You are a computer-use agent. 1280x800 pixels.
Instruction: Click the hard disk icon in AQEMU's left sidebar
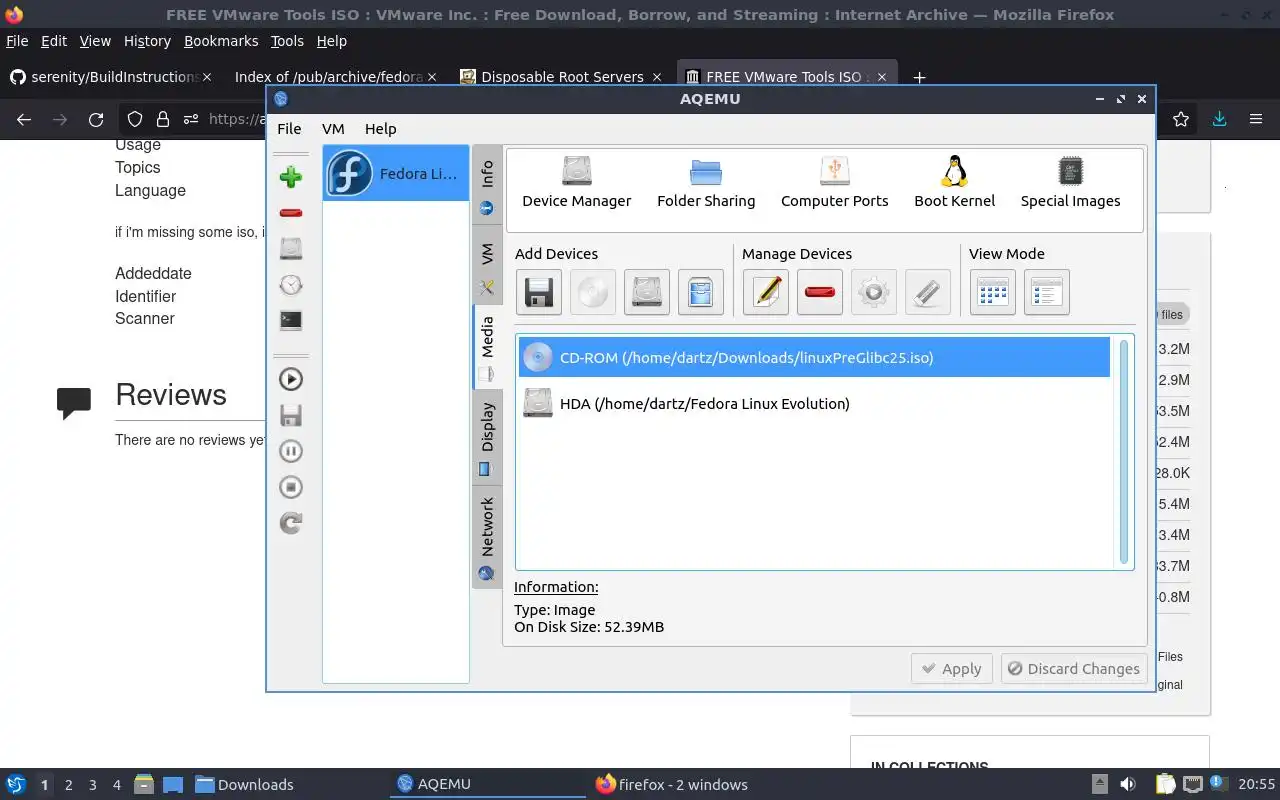pyautogui.click(x=291, y=249)
